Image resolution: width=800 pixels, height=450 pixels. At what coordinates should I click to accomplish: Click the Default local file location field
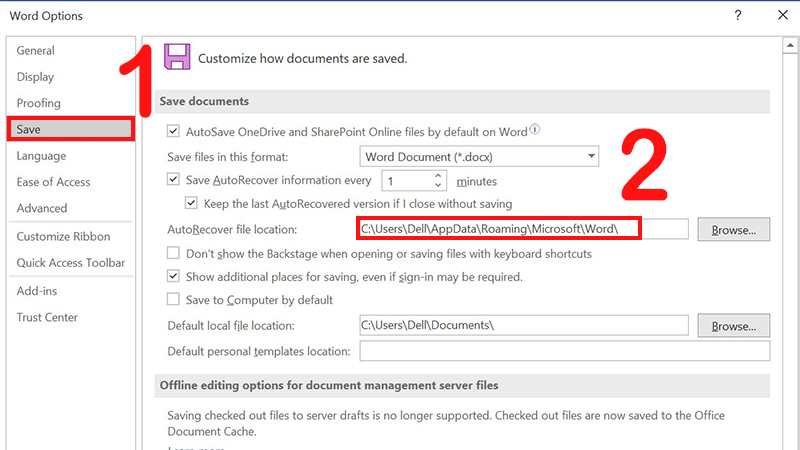(524, 325)
